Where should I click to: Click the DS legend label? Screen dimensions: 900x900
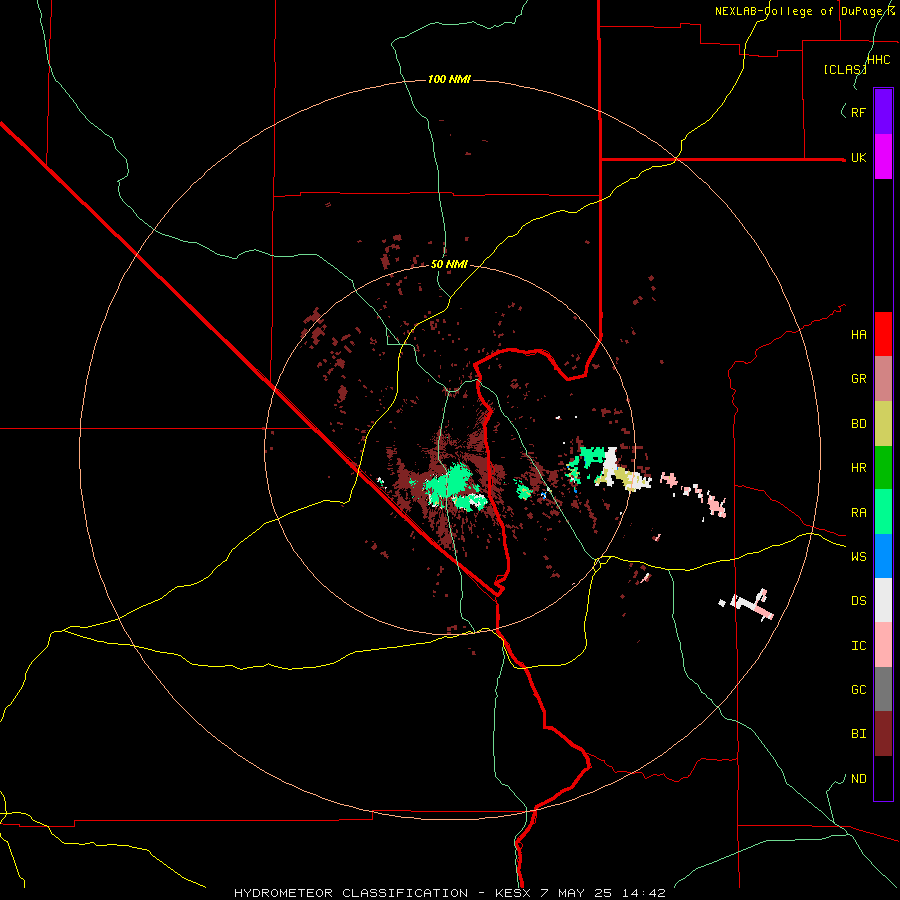[x=859, y=601]
